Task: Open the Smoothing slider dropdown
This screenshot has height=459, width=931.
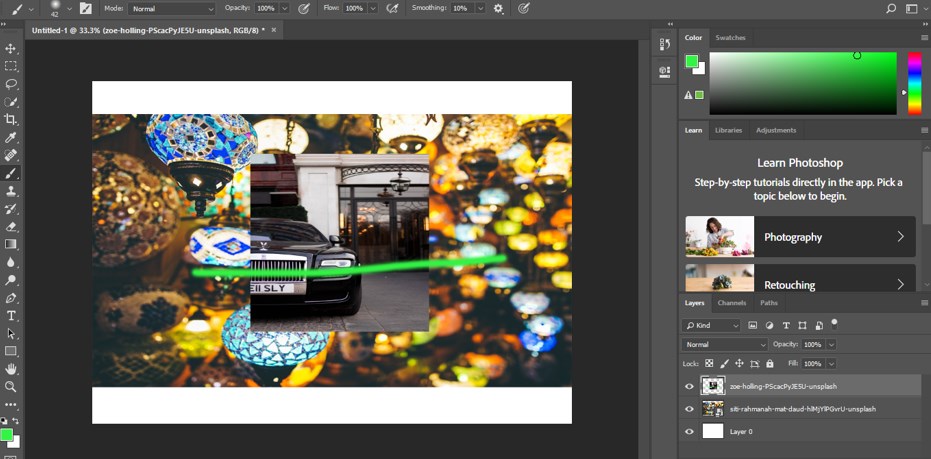Action: [x=480, y=9]
